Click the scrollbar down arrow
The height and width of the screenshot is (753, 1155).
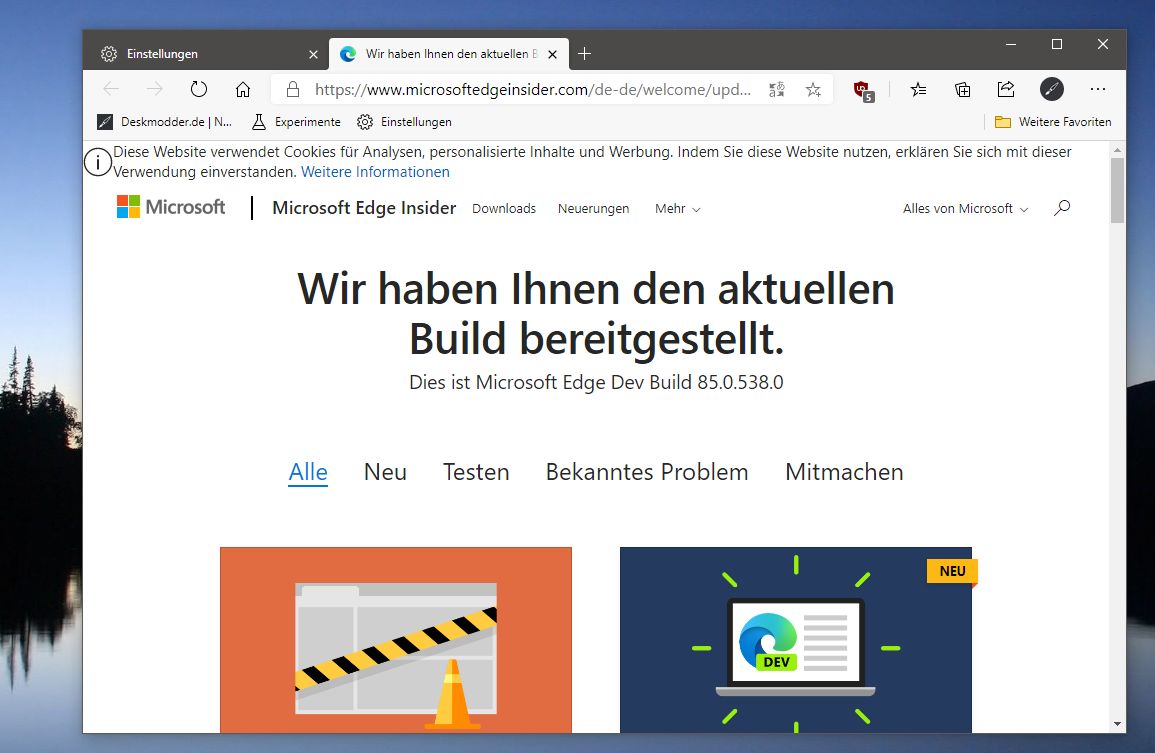click(1117, 724)
